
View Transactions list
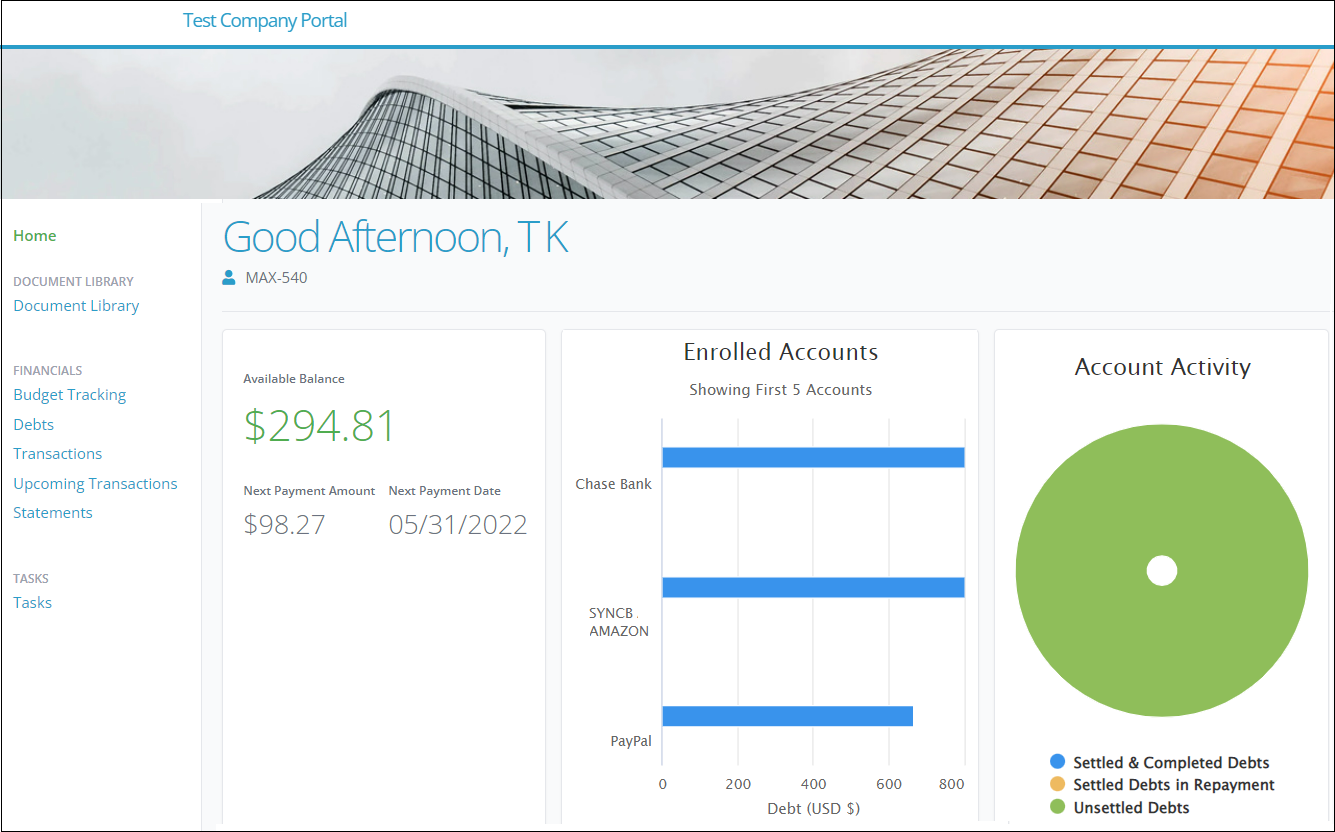pos(58,454)
